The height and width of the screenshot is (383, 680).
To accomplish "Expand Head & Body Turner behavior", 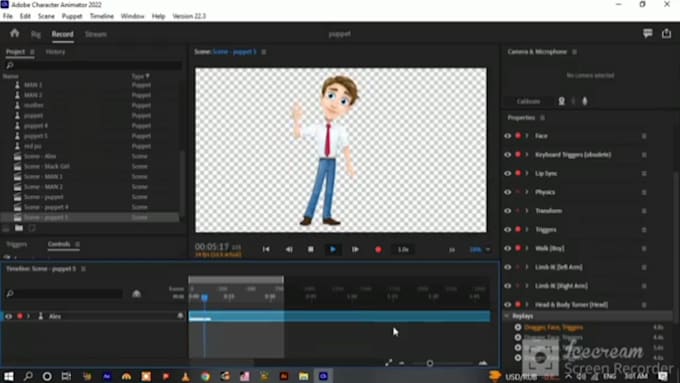I will point(527,304).
